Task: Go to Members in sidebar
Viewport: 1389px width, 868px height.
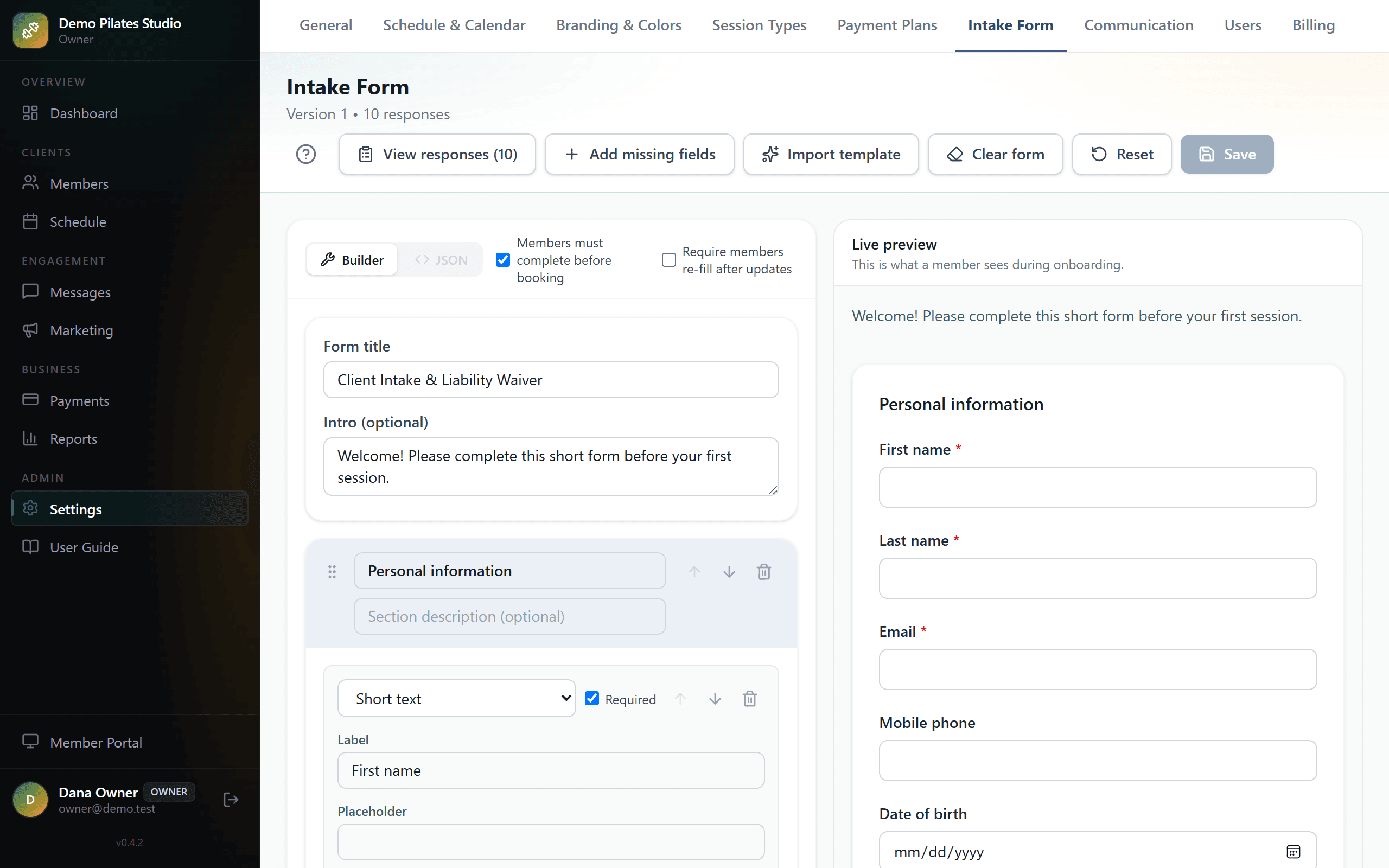Action: point(130,184)
